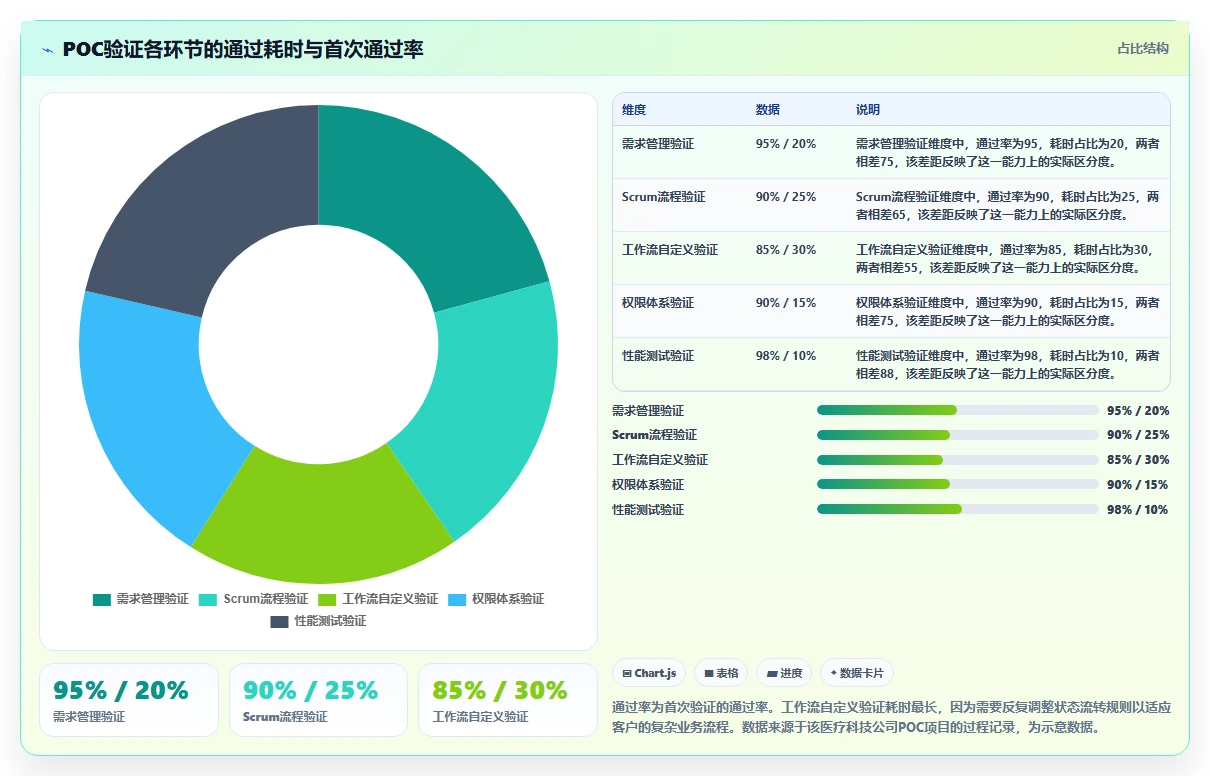Image resolution: width=1210 pixels, height=776 pixels.
Task: Open the 90% / 25% Scrum流程验证 card
Action: [x=318, y=700]
